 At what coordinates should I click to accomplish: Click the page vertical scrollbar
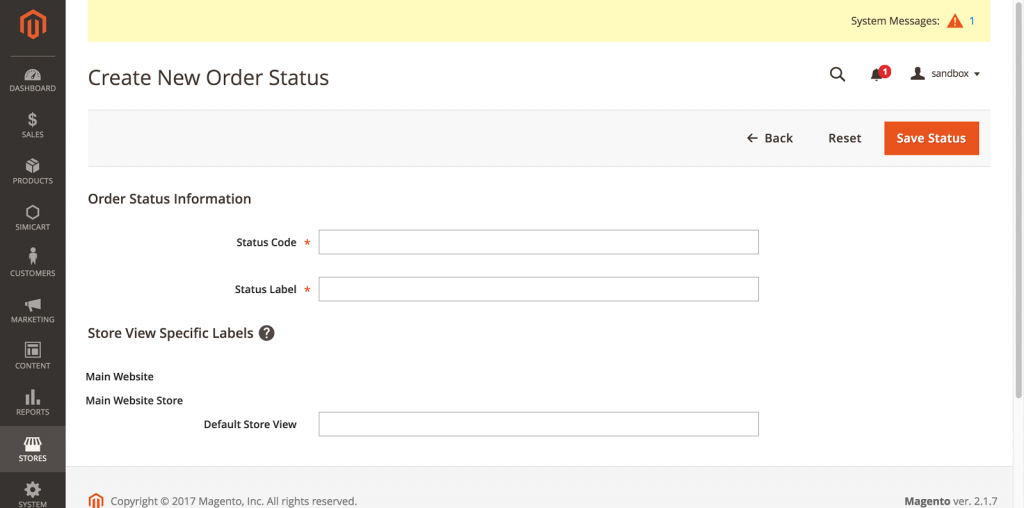tap(1019, 198)
